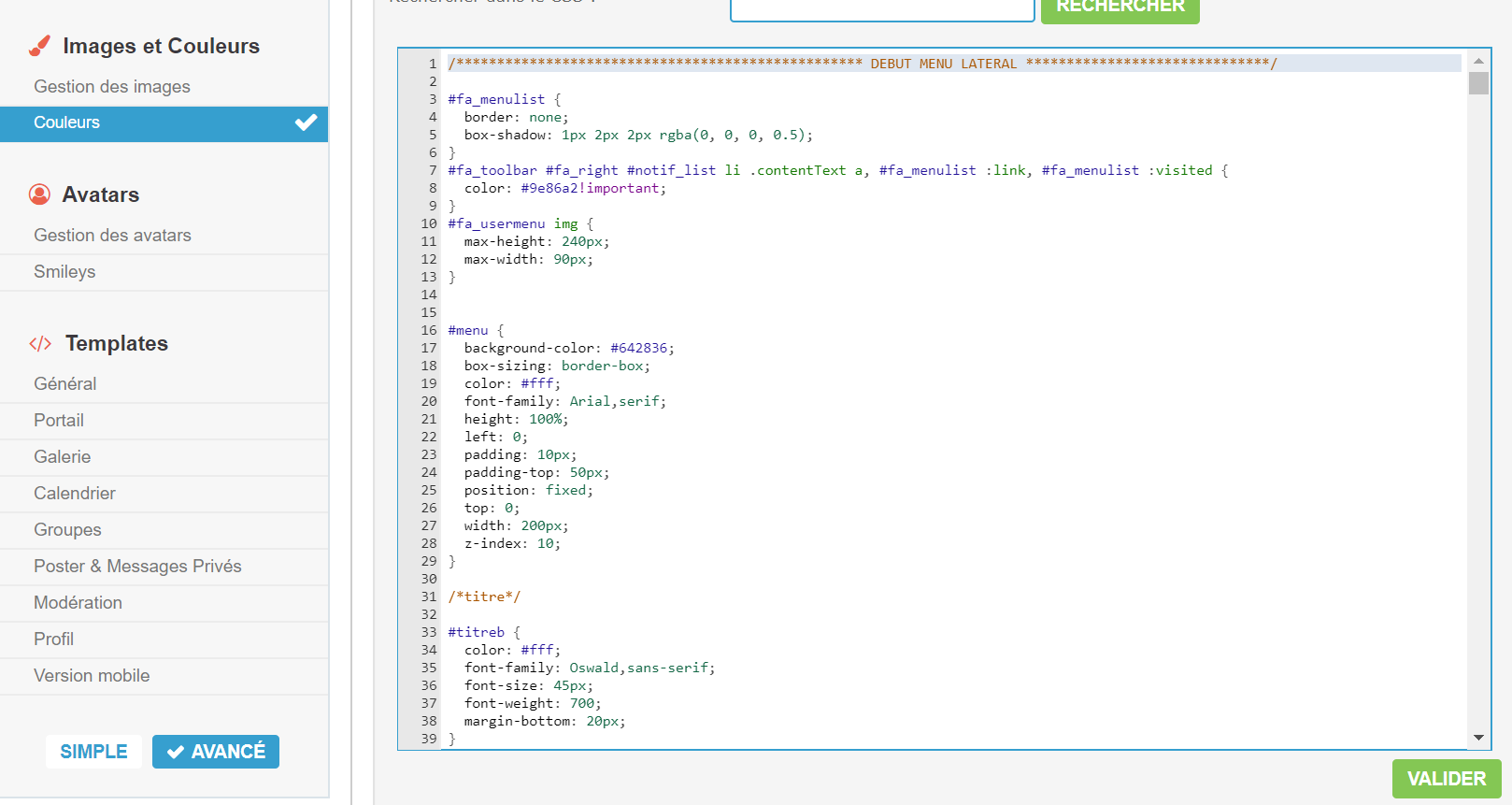Image resolution: width=1512 pixels, height=805 pixels.
Task: Select the Couleurs menu item
Action: pos(164,123)
